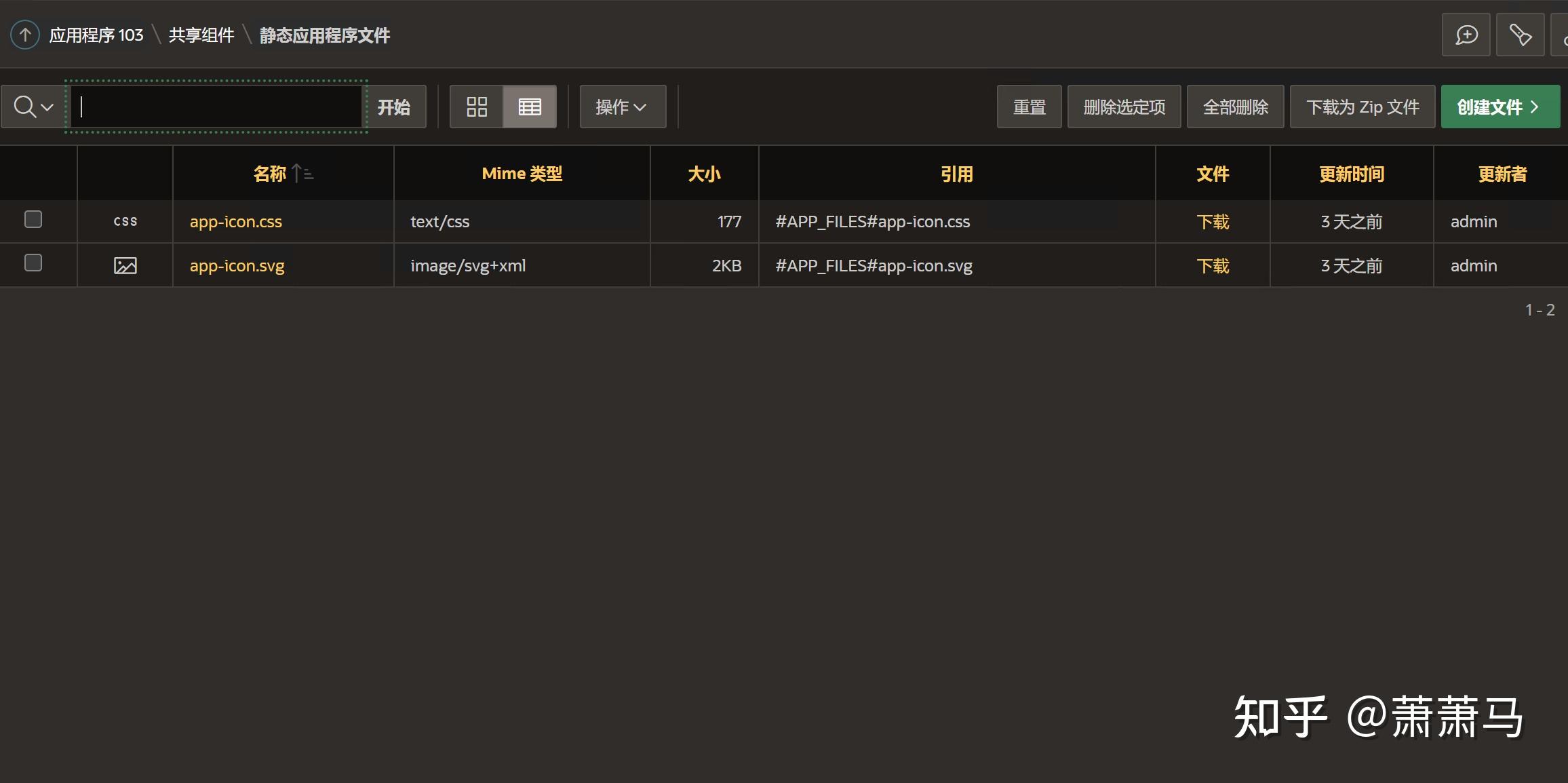Click the tag icon at top right
1568x783 pixels.
(1520, 35)
